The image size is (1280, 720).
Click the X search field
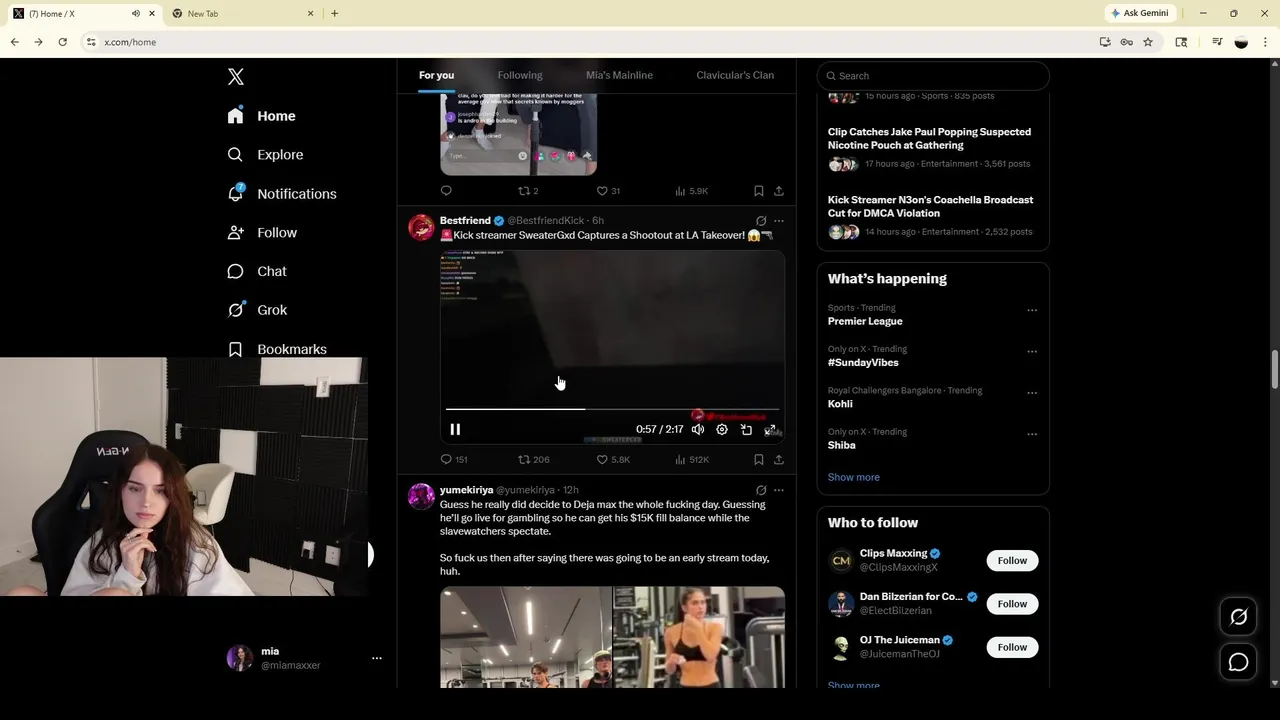coord(933,76)
